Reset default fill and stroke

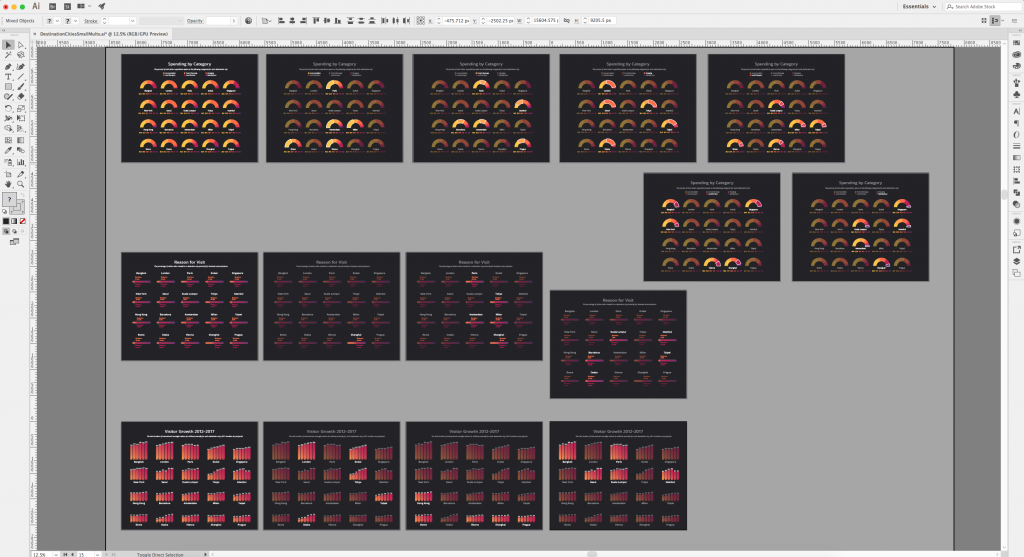[x=5, y=210]
